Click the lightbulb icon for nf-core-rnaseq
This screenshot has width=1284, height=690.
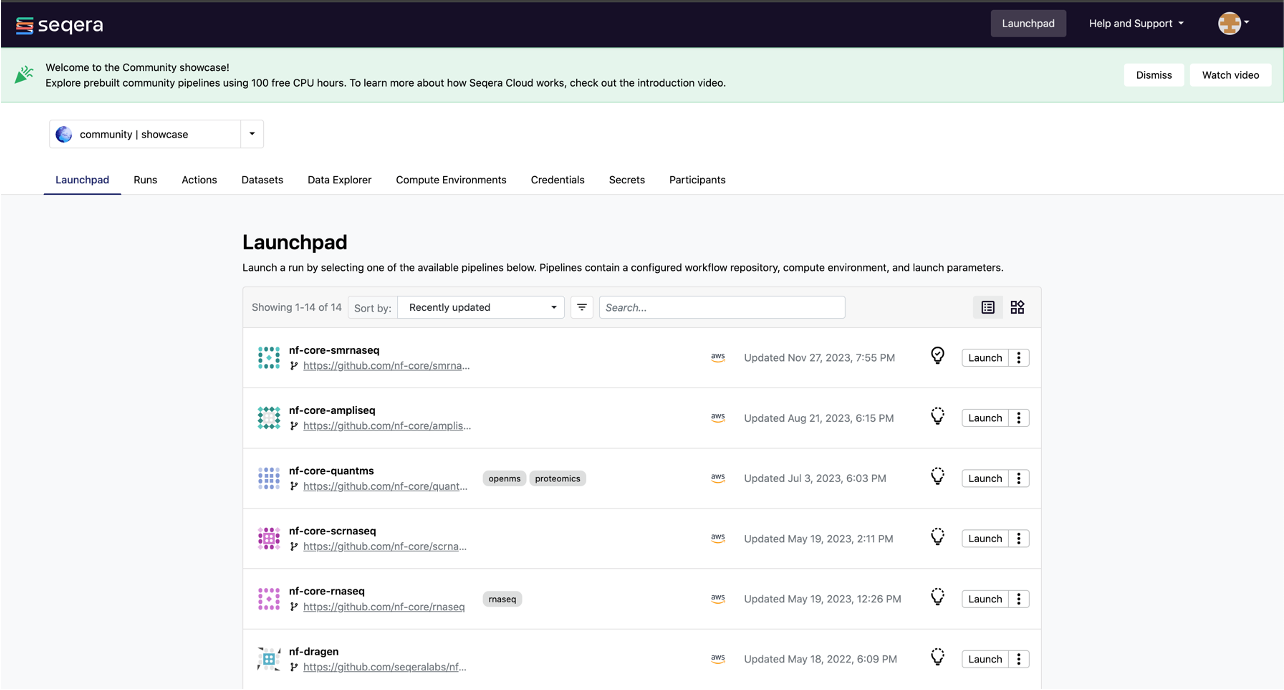point(938,597)
